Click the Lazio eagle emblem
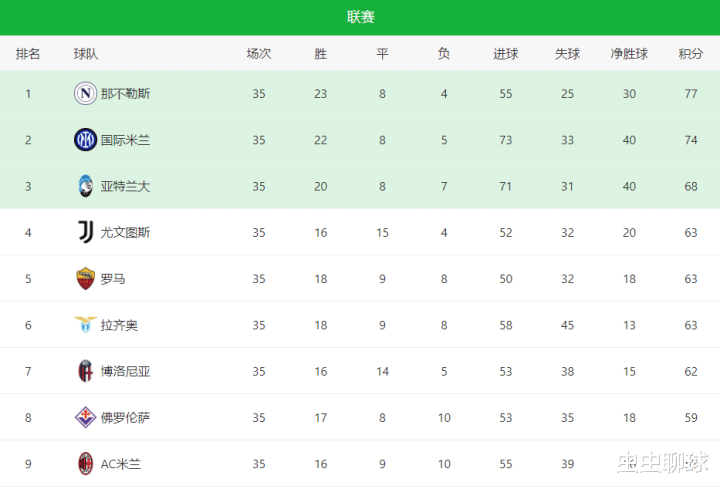The height and width of the screenshot is (489, 720). (85, 324)
